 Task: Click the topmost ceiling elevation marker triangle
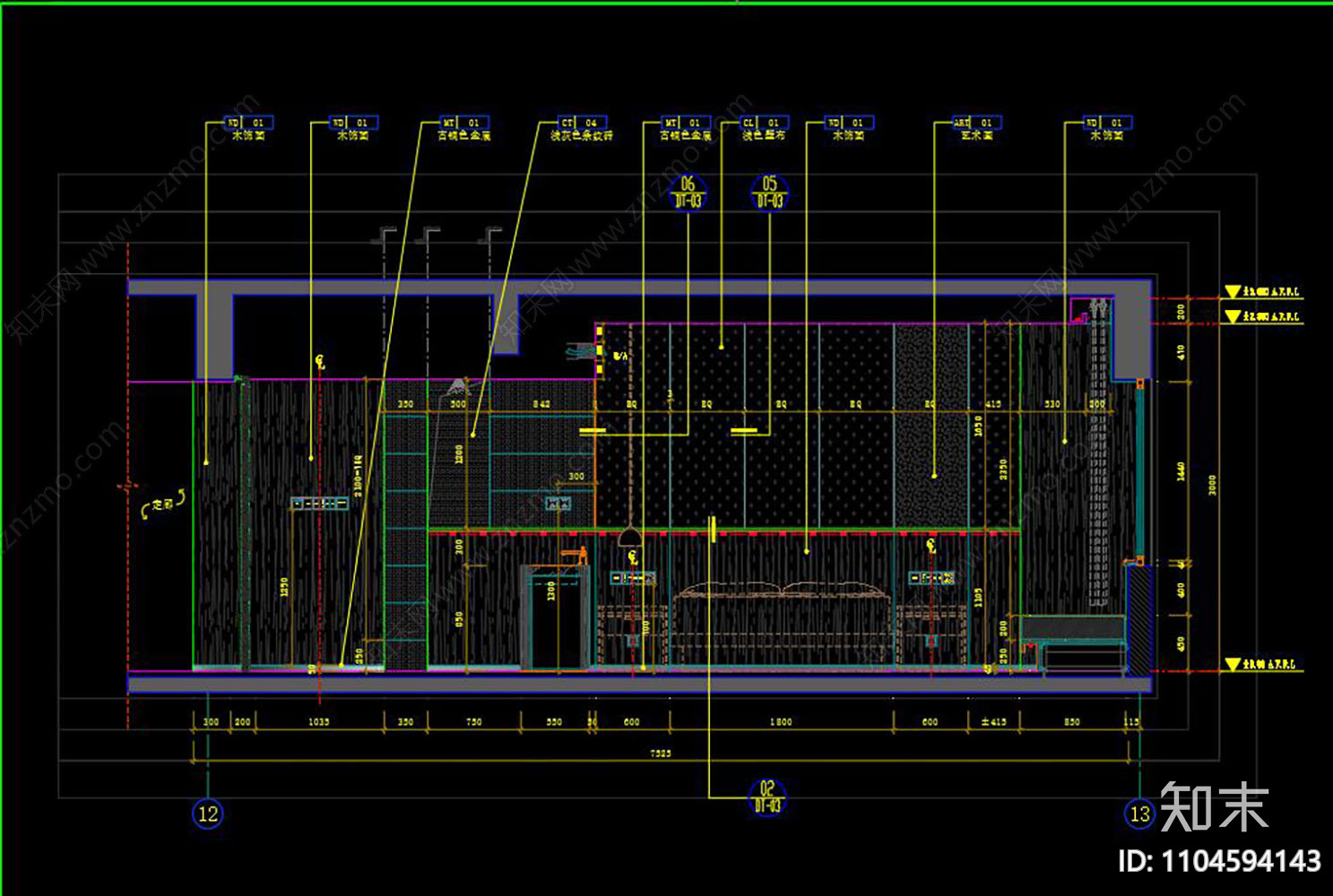(x=1233, y=292)
